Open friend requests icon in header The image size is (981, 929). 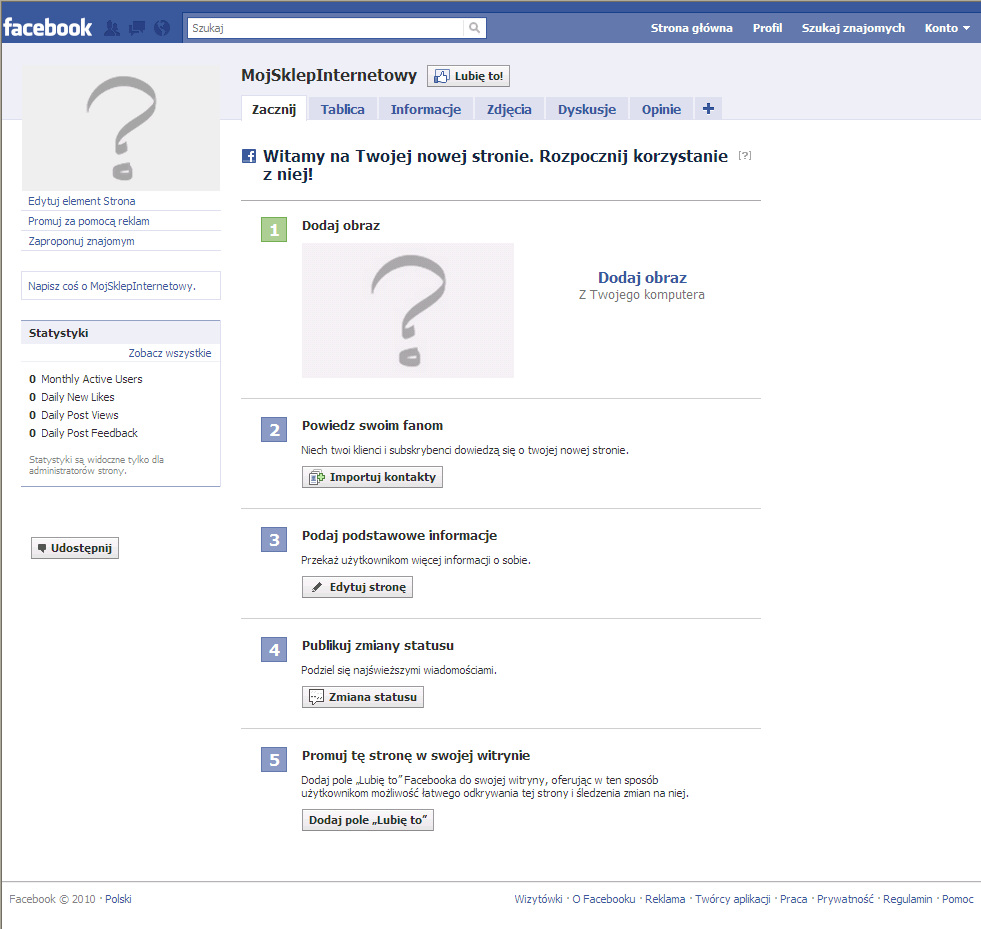112,28
